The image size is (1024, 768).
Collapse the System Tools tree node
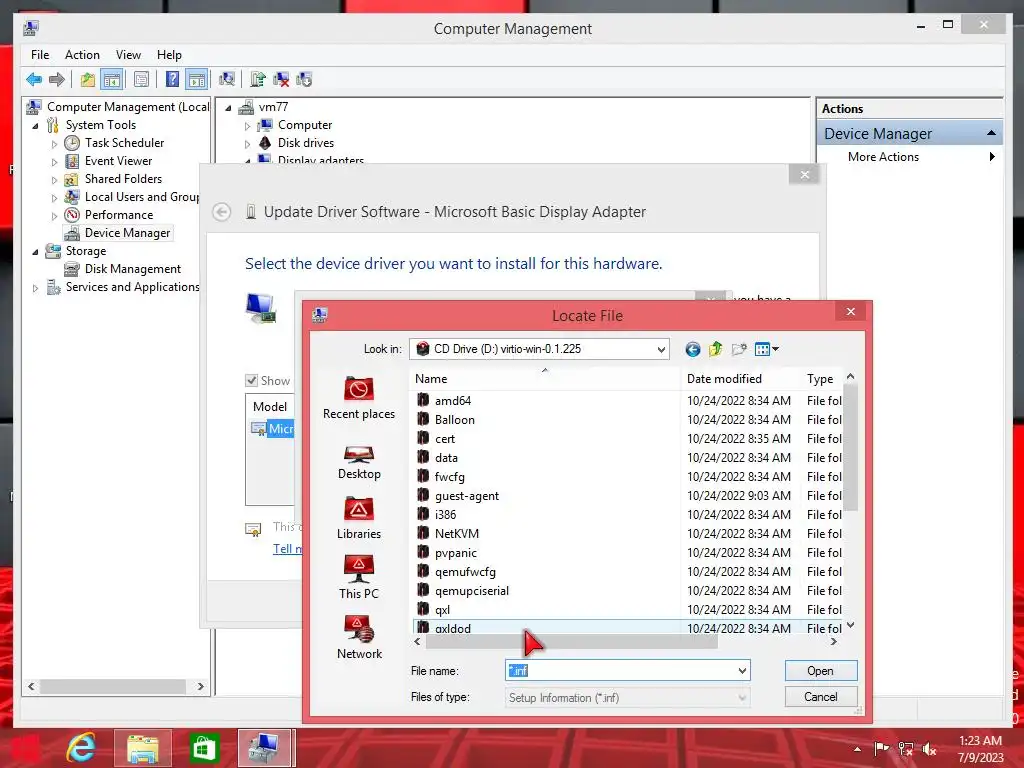click(35, 125)
